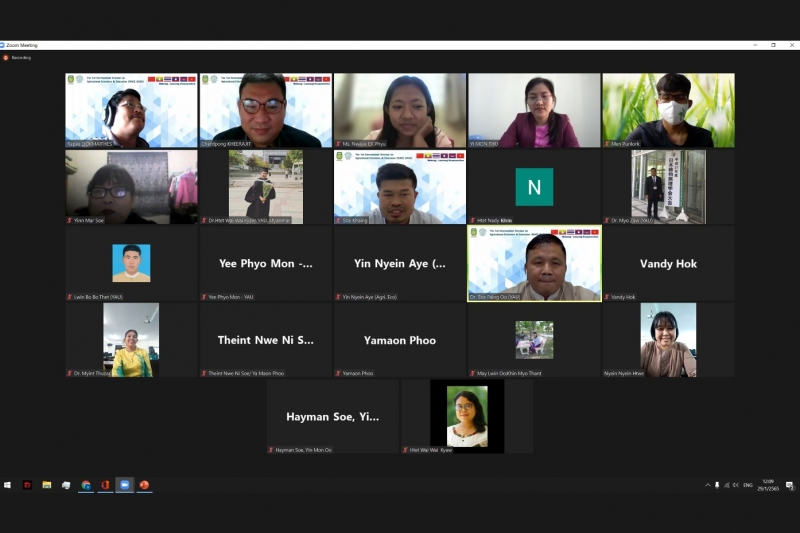800x533 pixels.
Task: Open the notification center icon
Action: coord(789,485)
